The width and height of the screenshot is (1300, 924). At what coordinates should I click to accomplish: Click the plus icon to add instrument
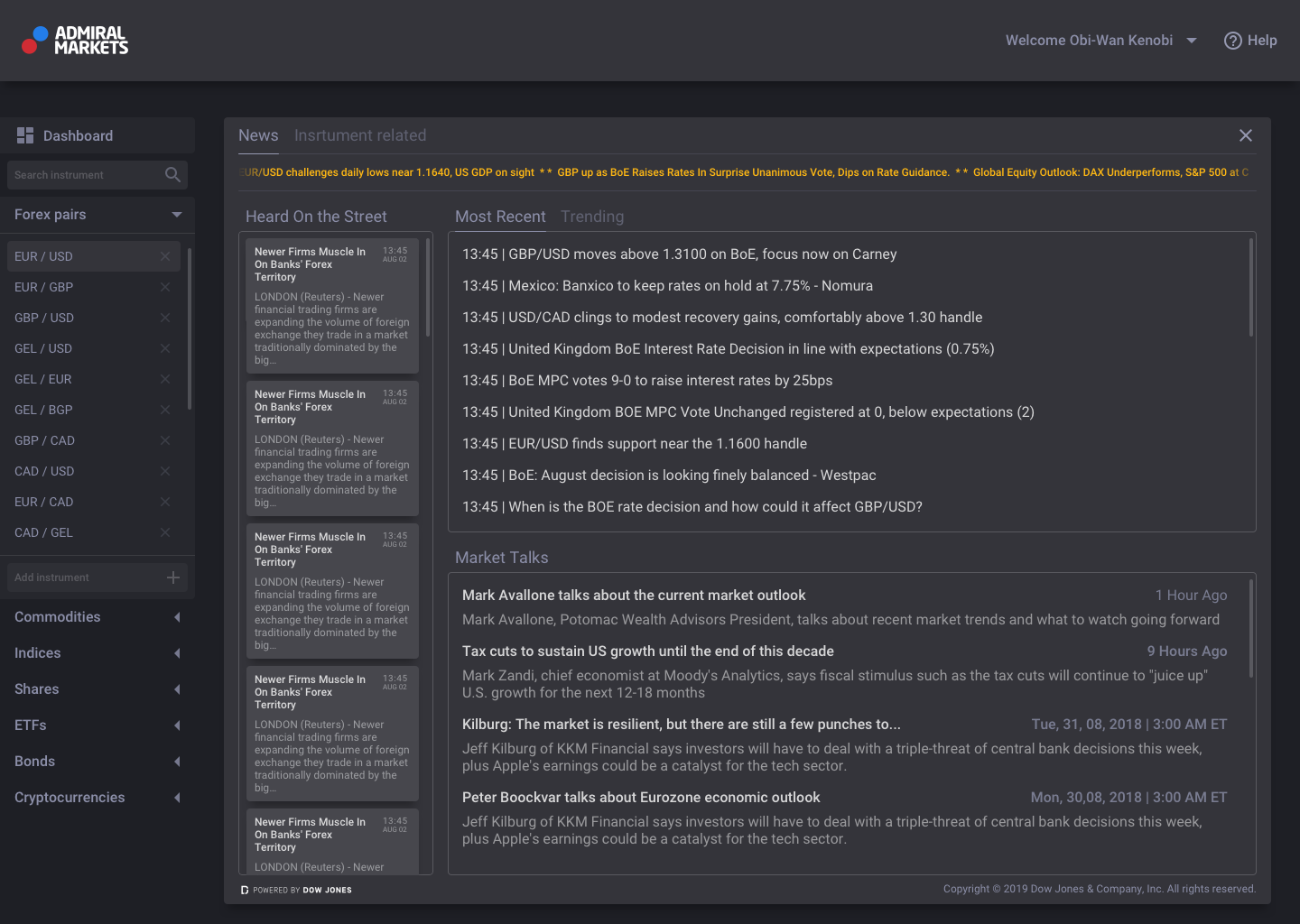coord(173,577)
